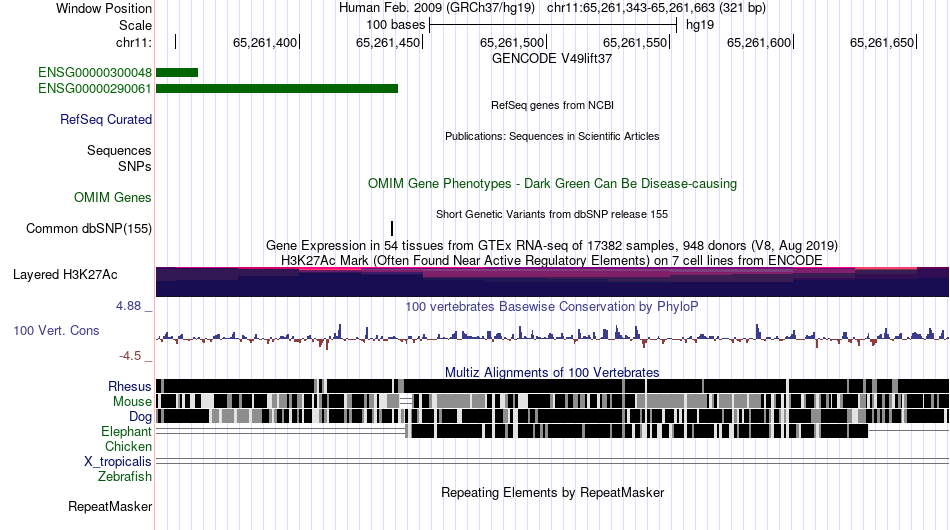Image resolution: width=950 pixels, height=530 pixels.
Task: Select the short ENSG00000300048 green gene bar
Action: point(177,73)
